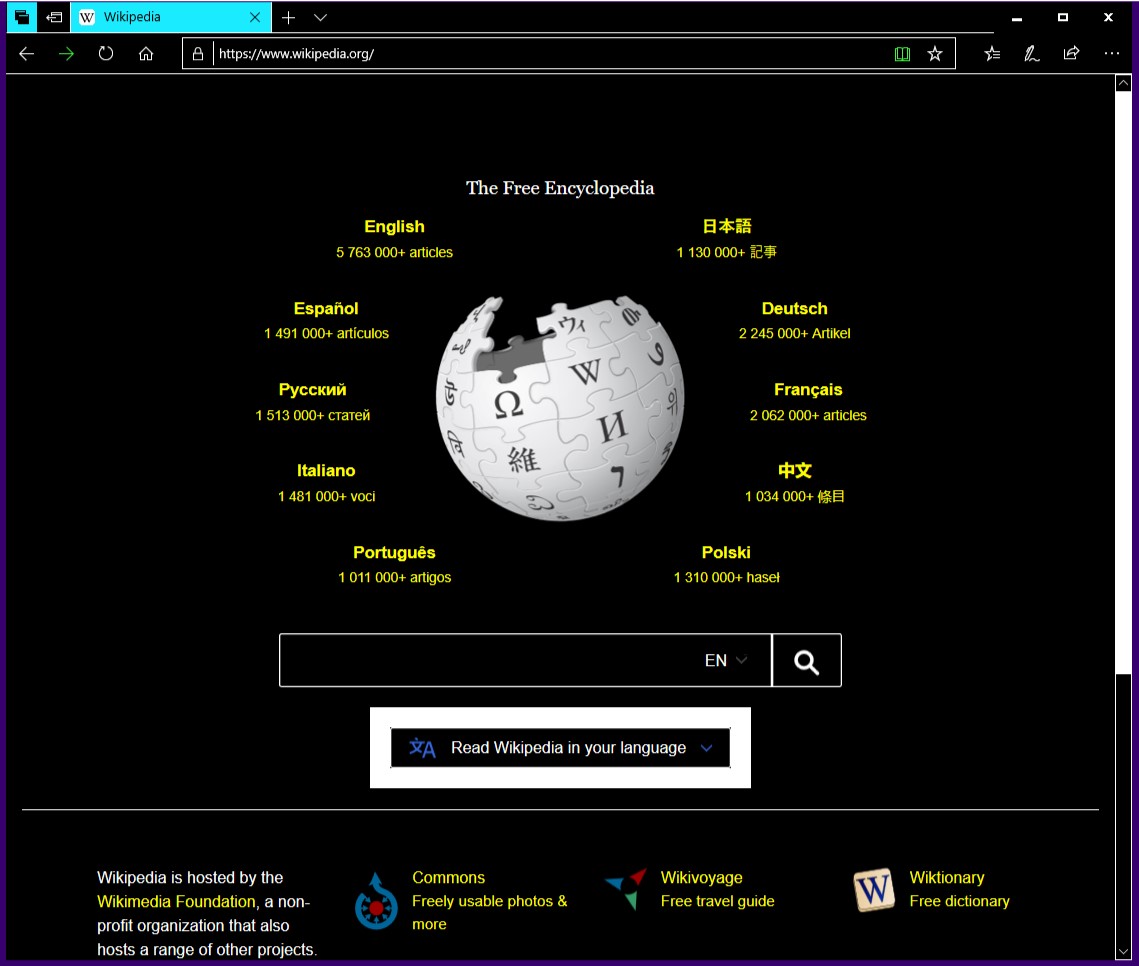The width and height of the screenshot is (1139, 966).
Task: Go to the browser home icon
Action: coord(146,54)
